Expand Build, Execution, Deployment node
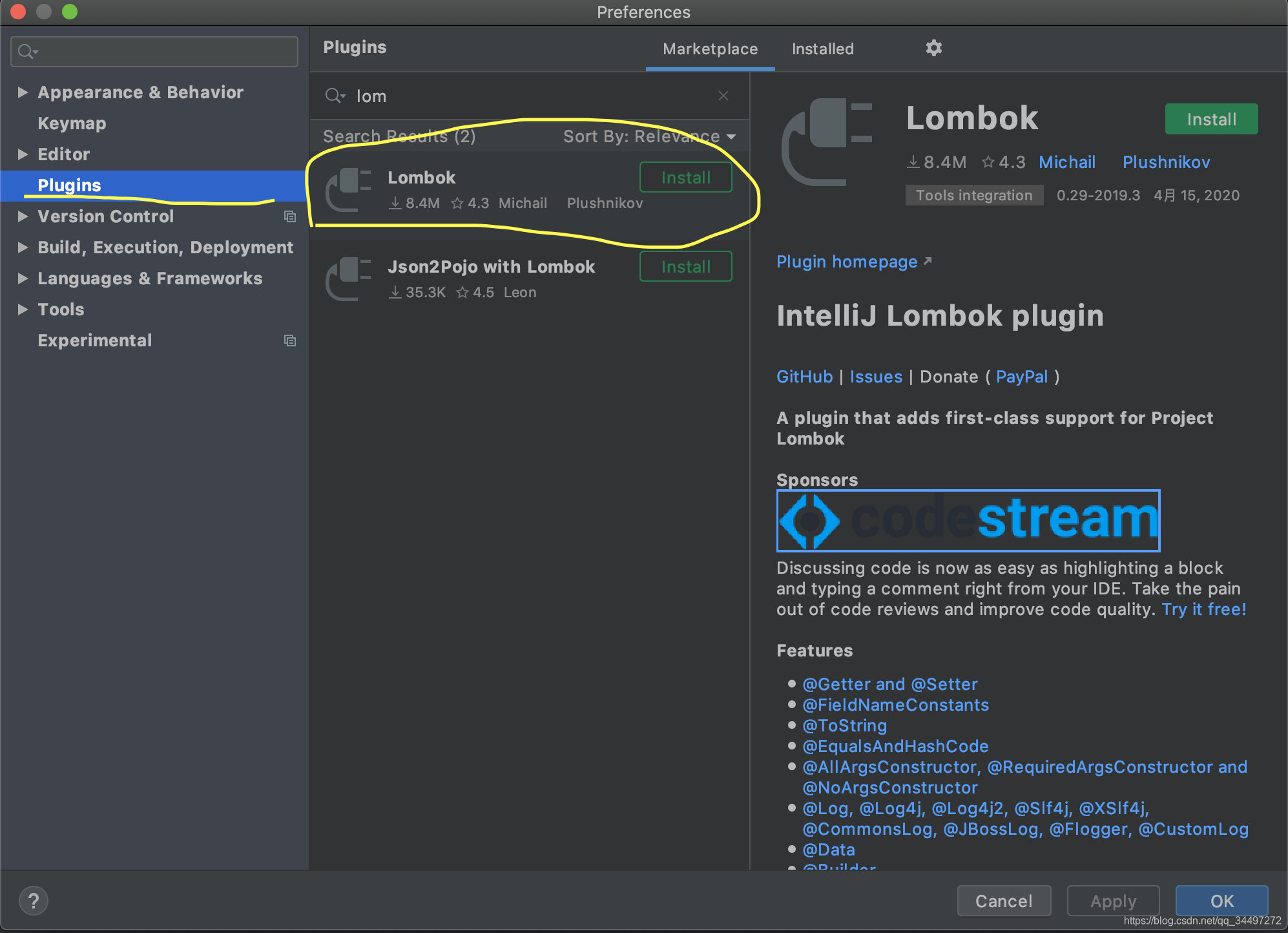Viewport: 1288px width, 933px height. point(23,247)
